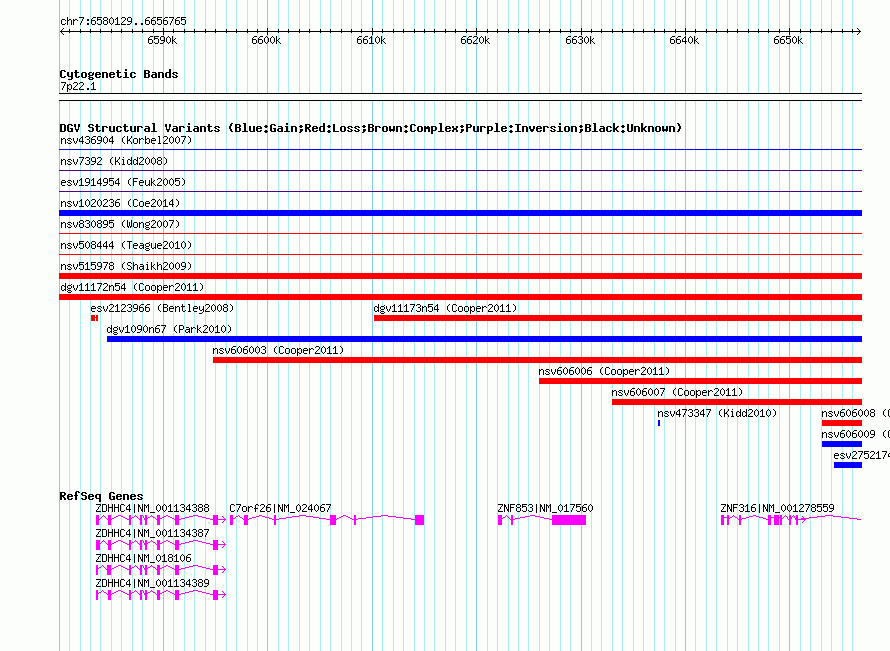Select the large ZNF853 exon block
The width and height of the screenshot is (890, 651).
(x=569, y=520)
